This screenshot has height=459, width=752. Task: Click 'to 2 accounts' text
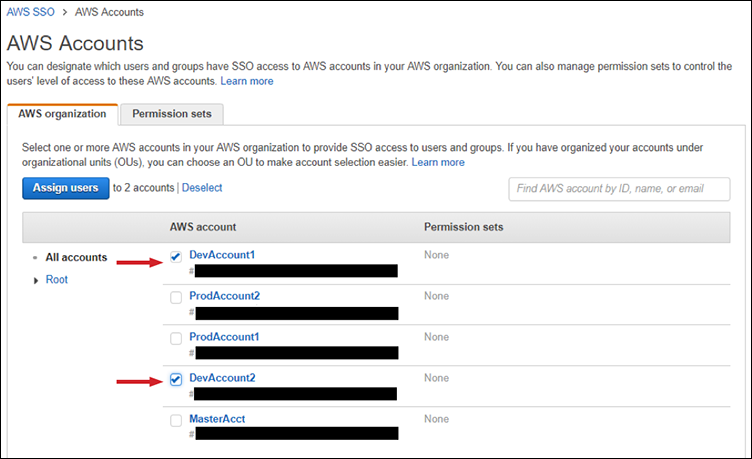pyautogui.click(x=143, y=188)
